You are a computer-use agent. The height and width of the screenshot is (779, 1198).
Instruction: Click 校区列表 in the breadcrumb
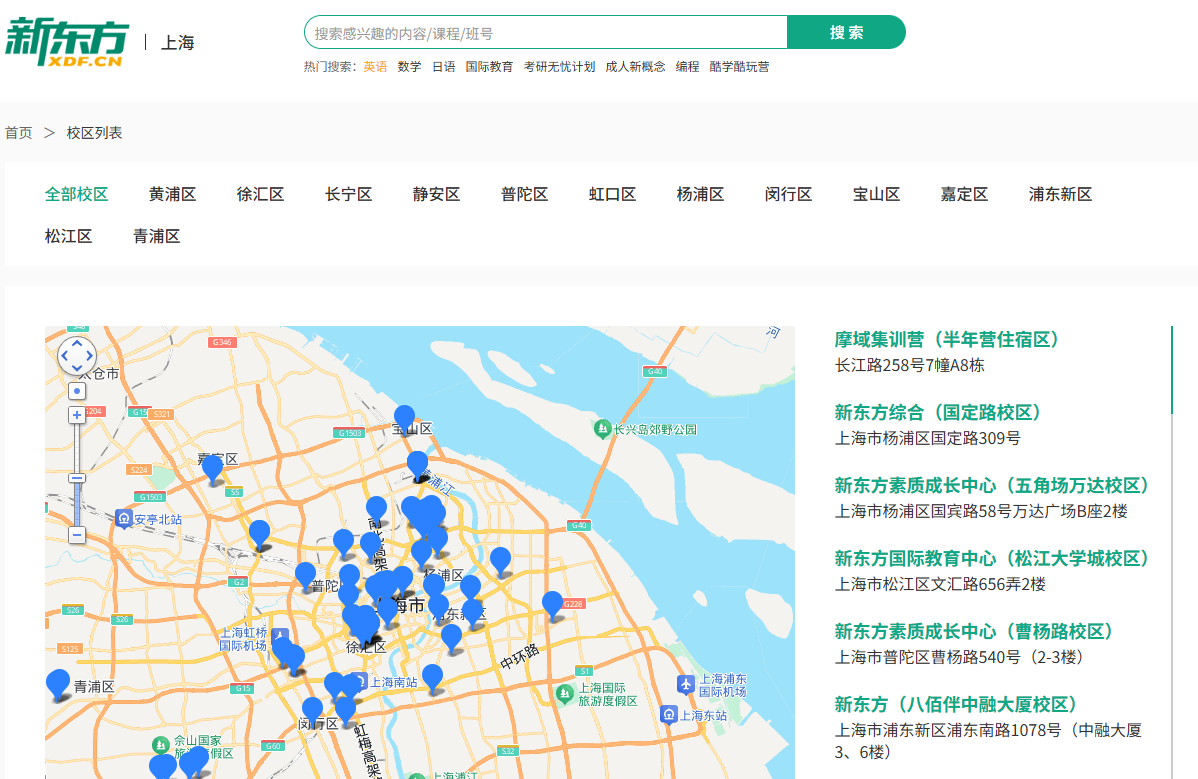[x=94, y=133]
